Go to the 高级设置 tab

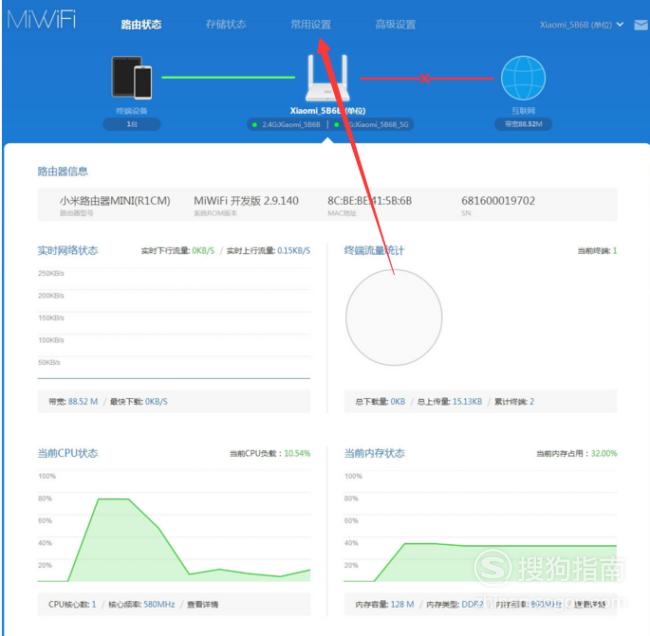(395, 25)
